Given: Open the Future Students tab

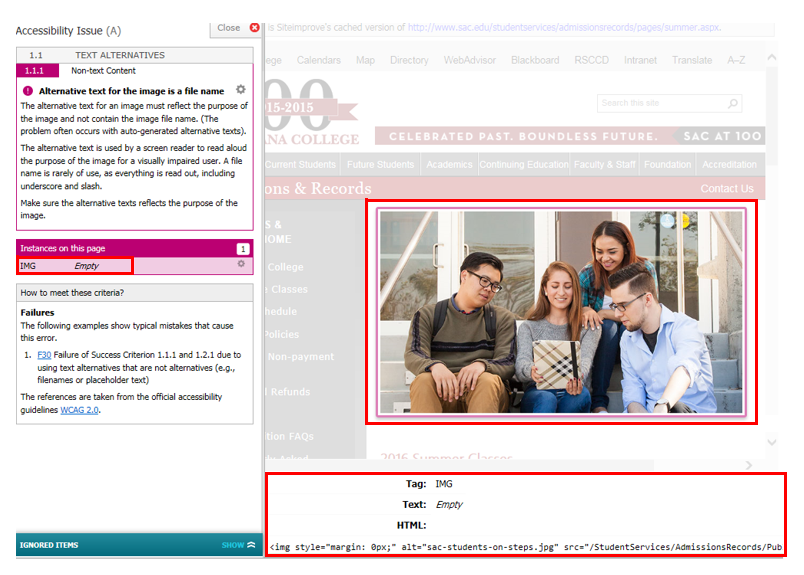Looking at the screenshot, I should pos(380,164).
